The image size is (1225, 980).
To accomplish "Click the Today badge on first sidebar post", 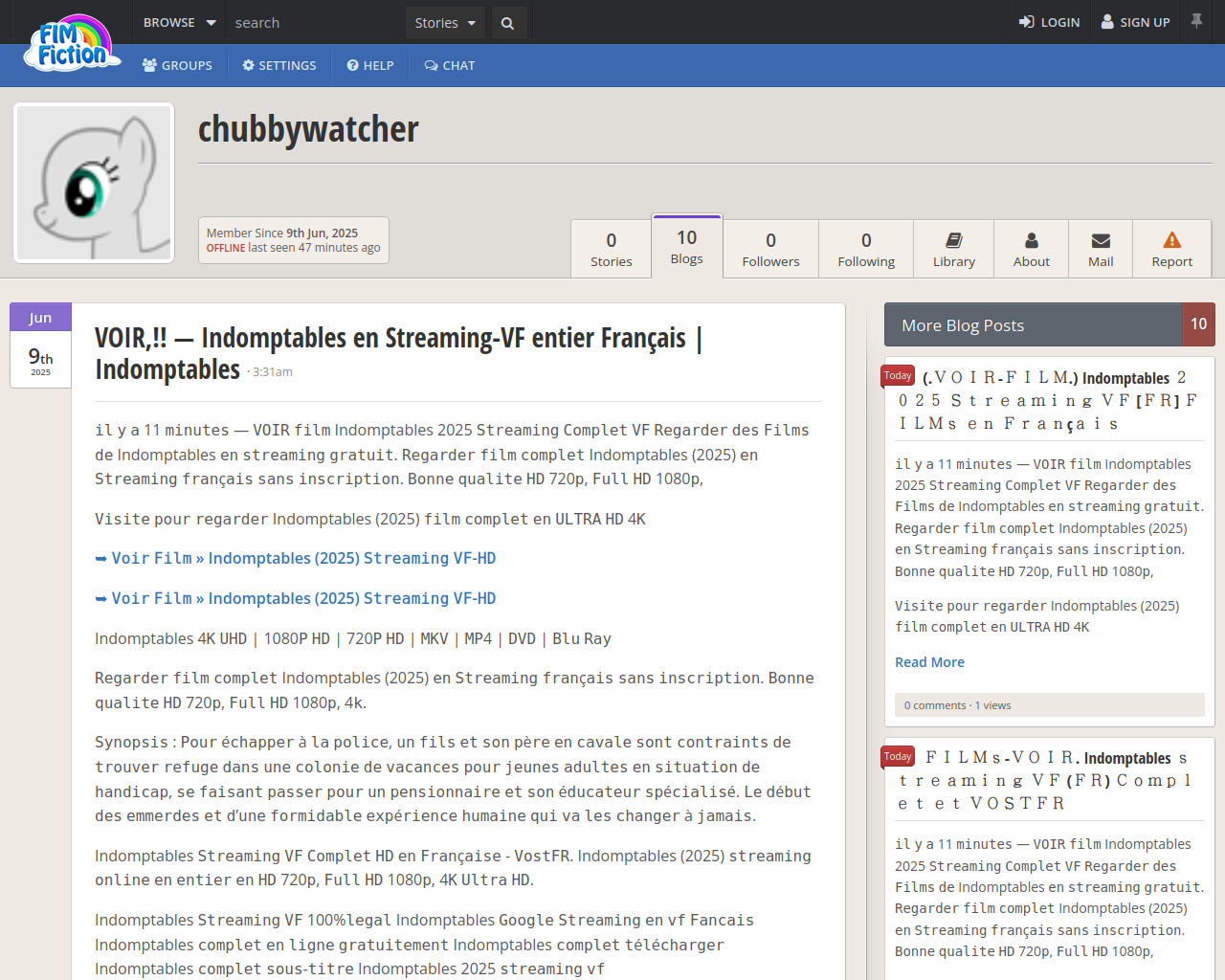I will point(898,376).
